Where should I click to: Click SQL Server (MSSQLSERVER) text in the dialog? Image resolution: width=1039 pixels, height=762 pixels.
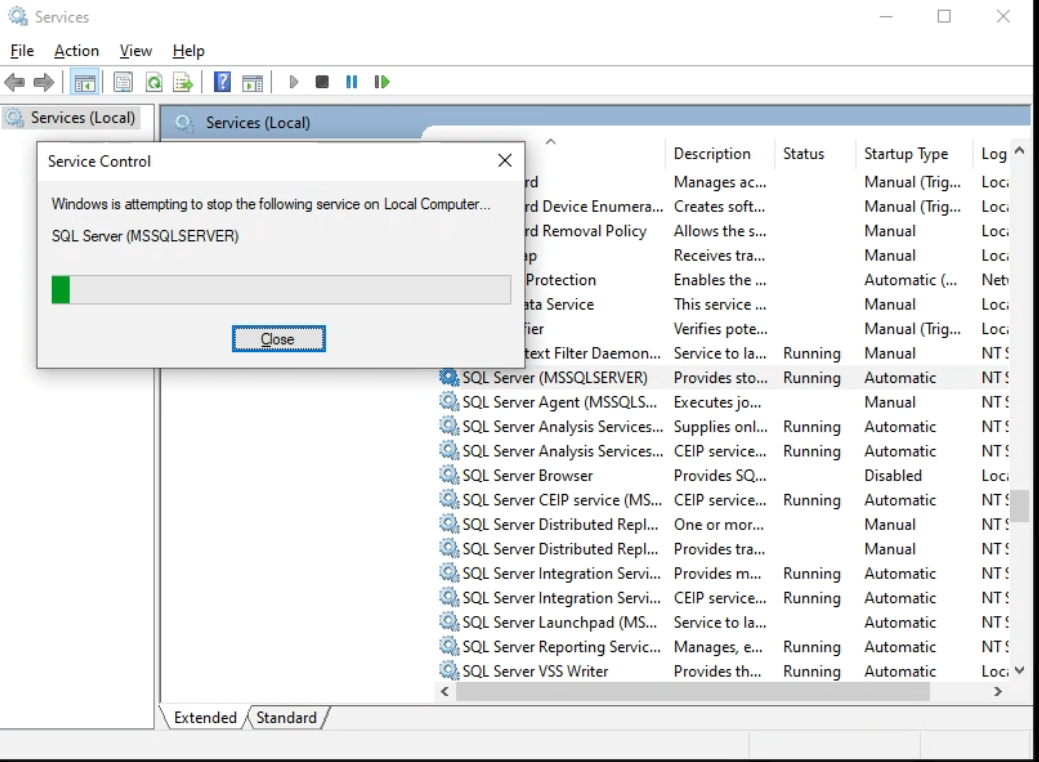coord(145,236)
